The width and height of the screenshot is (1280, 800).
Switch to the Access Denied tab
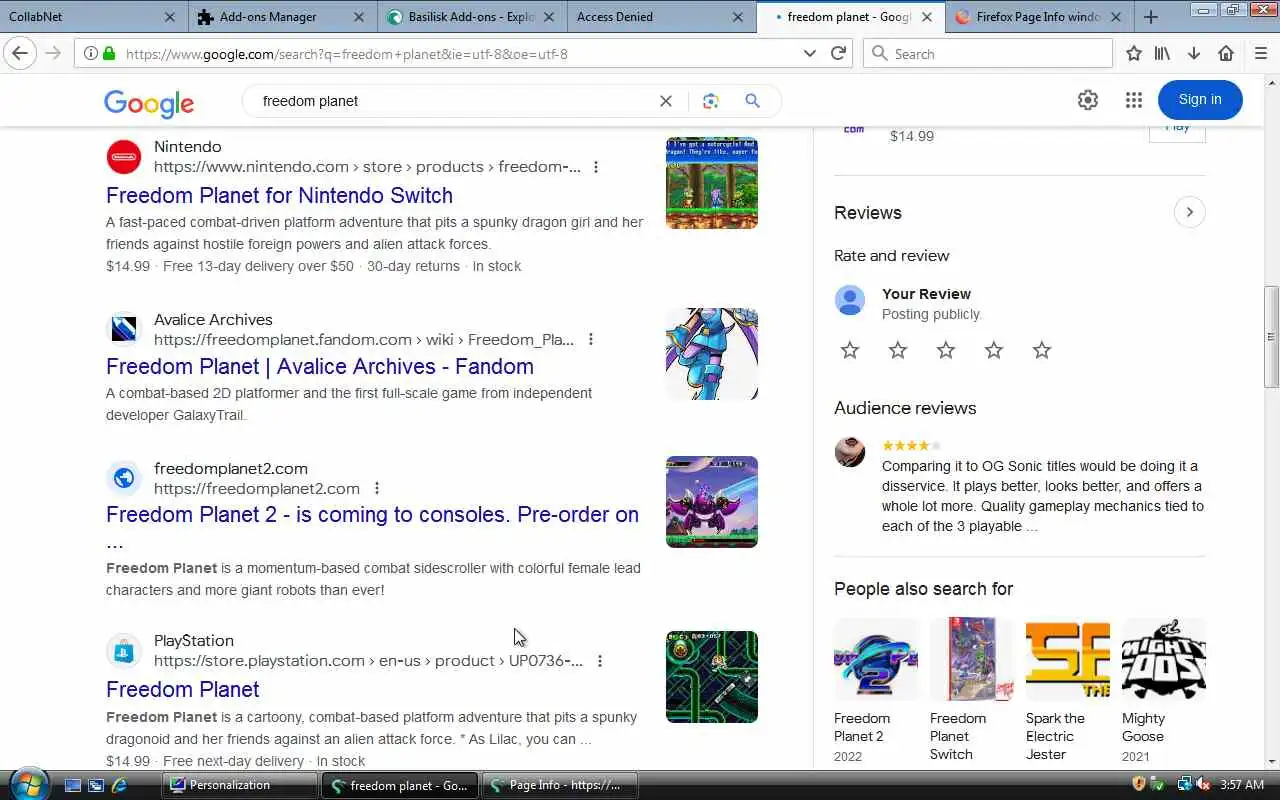click(x=660, y=17)
